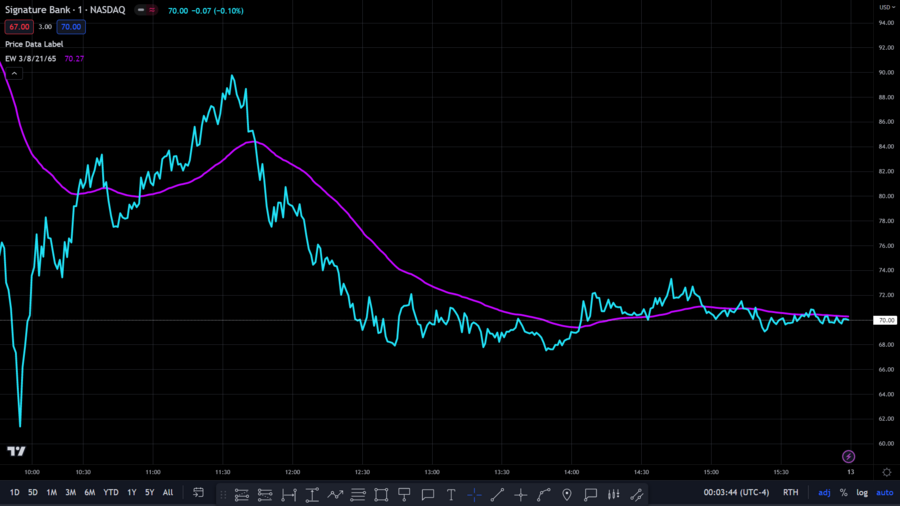Screen dimensions: 900x506
Task: Click the −0.07 (−0.10%) price change text
Action: pos(218,11)
